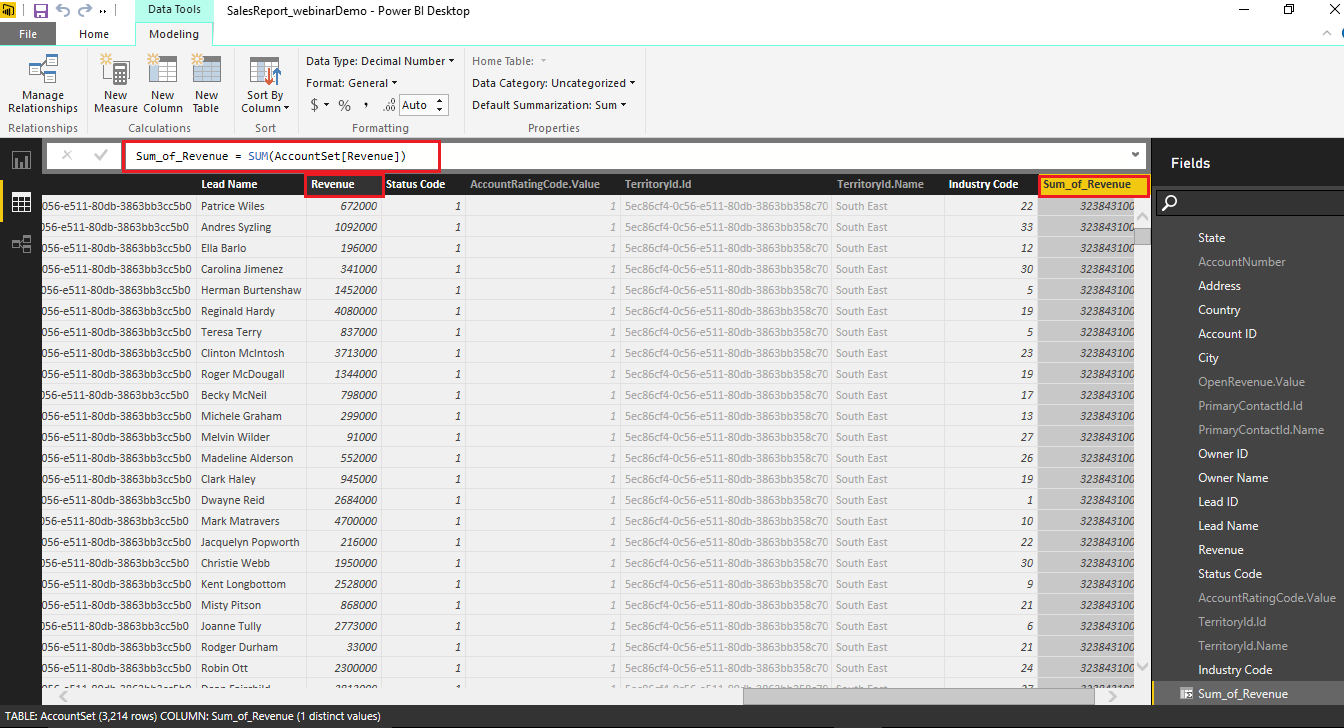Select the Revenue column header
The height and width of the screenshot is (728, 1344).
tap(345, 184)
